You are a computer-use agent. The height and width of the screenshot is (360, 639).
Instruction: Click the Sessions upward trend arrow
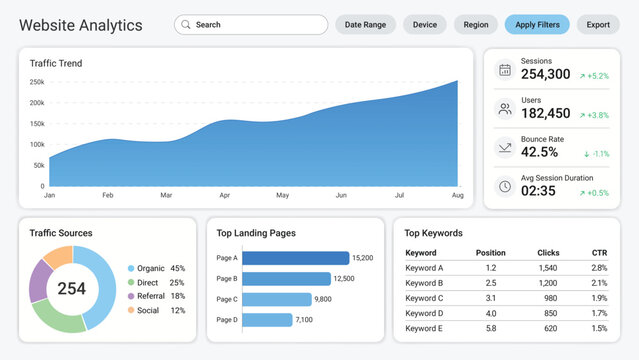[582, 76]
